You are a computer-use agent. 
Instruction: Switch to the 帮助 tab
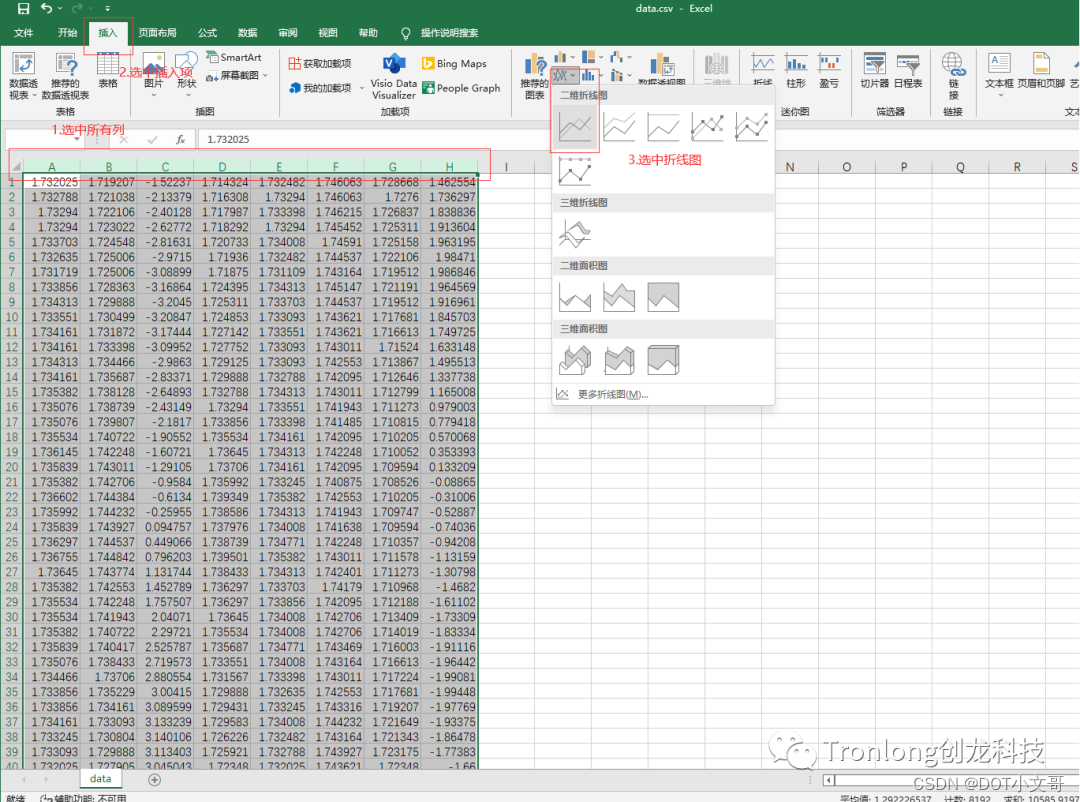[368, 32]
